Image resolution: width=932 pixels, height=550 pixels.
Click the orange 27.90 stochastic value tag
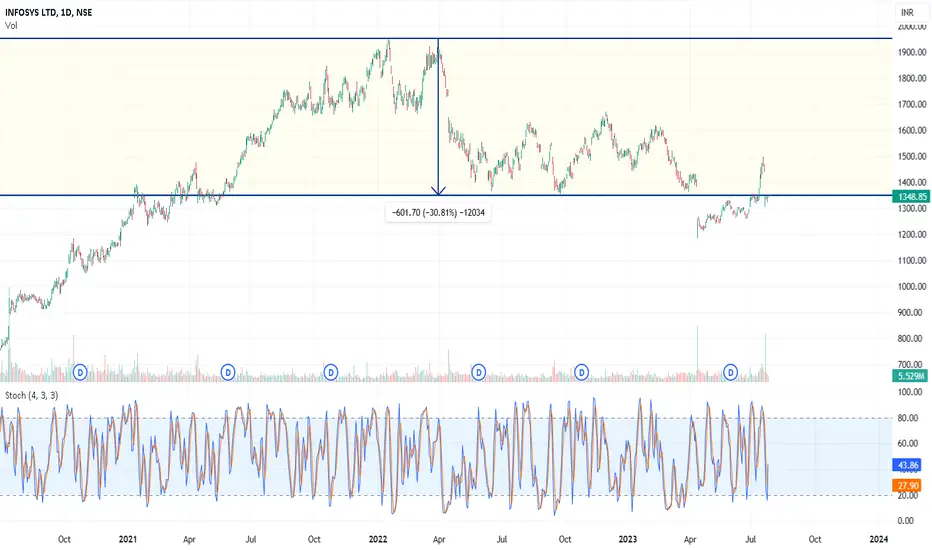907,486
